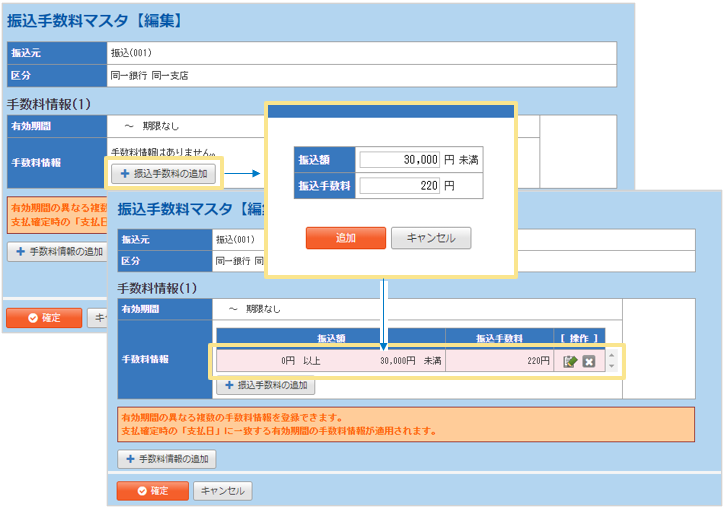Select the fee row showing 0円 以上 30,000円 未満

331,361
